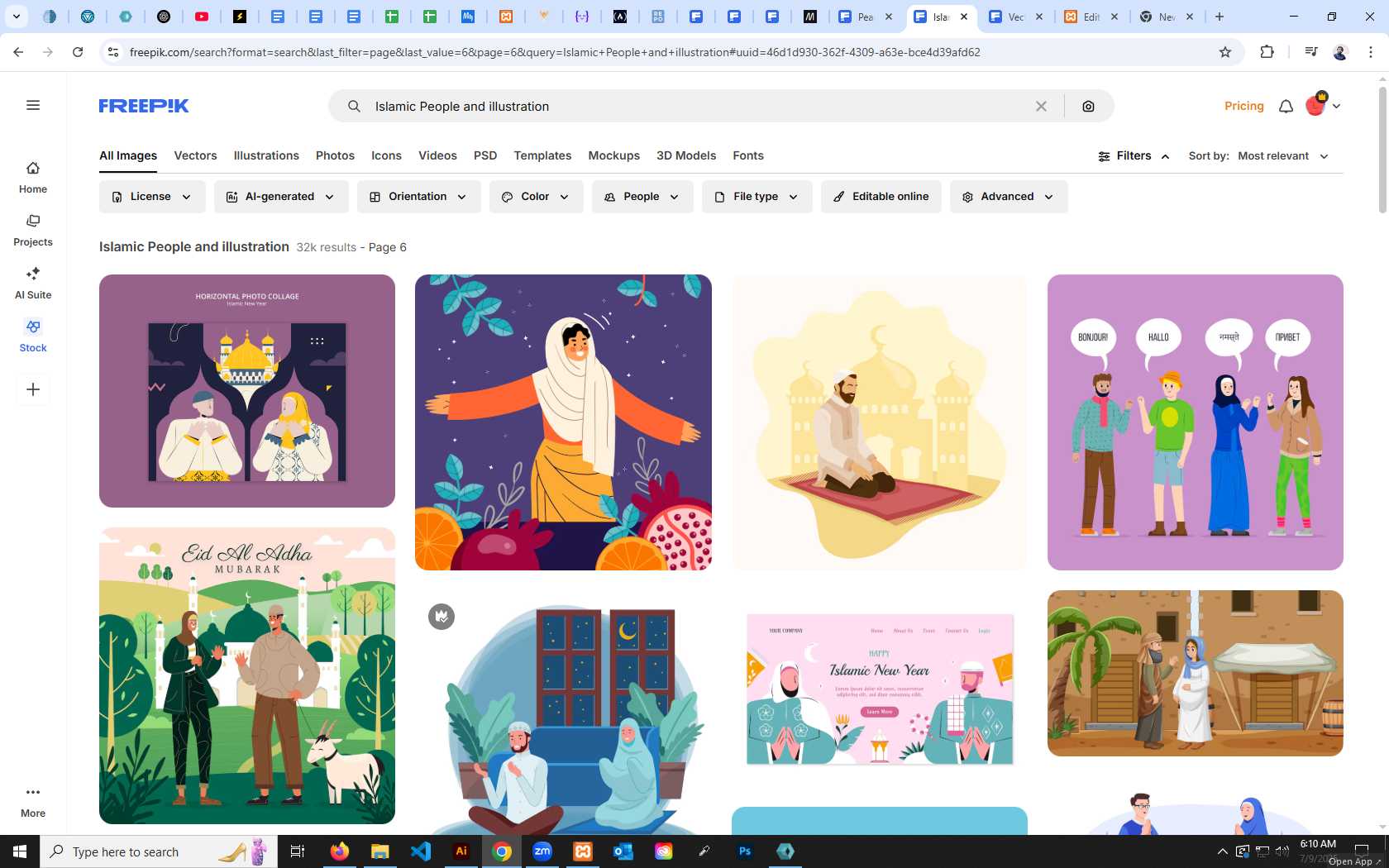Screen dimensions: 1389x868
Task: Select Stock in the sidebar
Action: point(33,336)
